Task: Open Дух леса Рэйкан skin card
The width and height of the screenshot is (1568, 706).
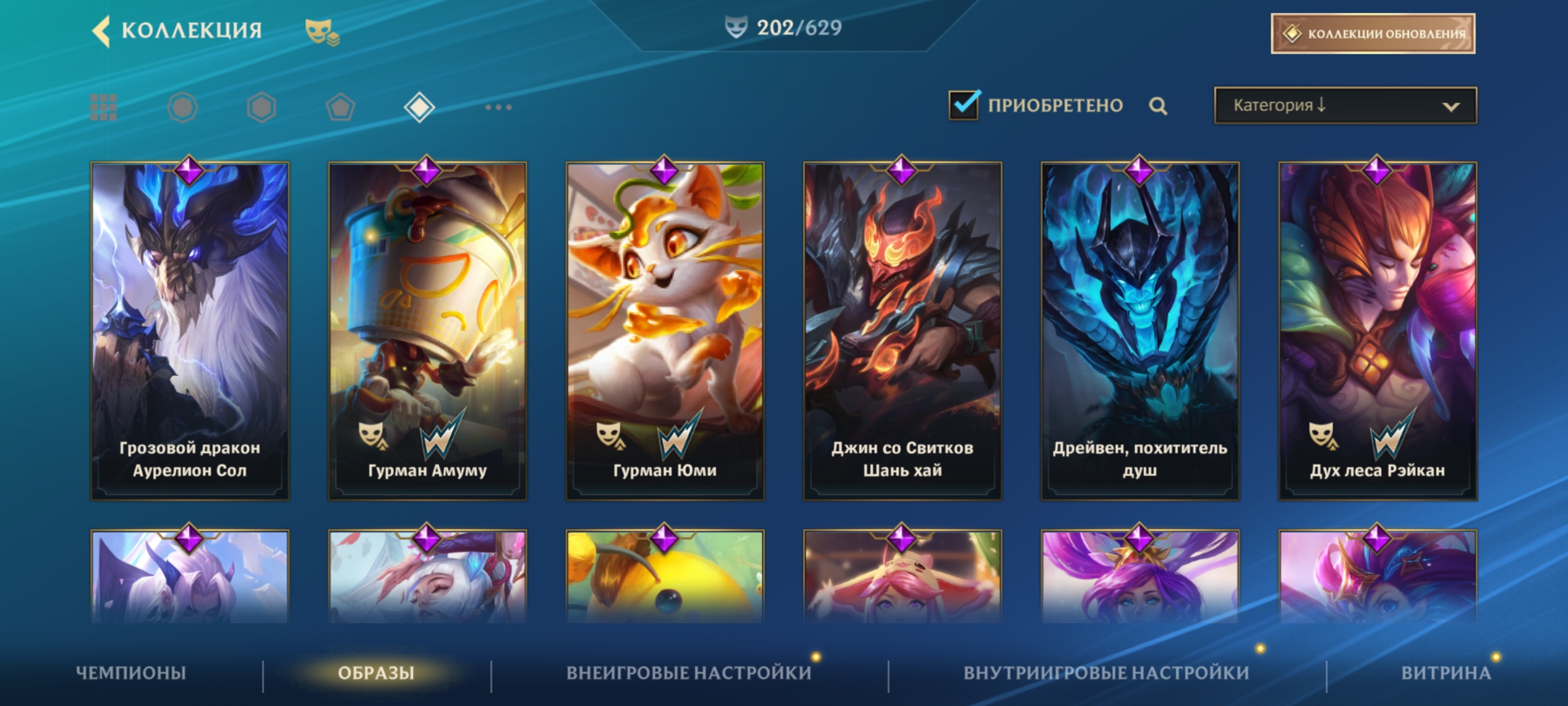Action: pos(1377,331)
